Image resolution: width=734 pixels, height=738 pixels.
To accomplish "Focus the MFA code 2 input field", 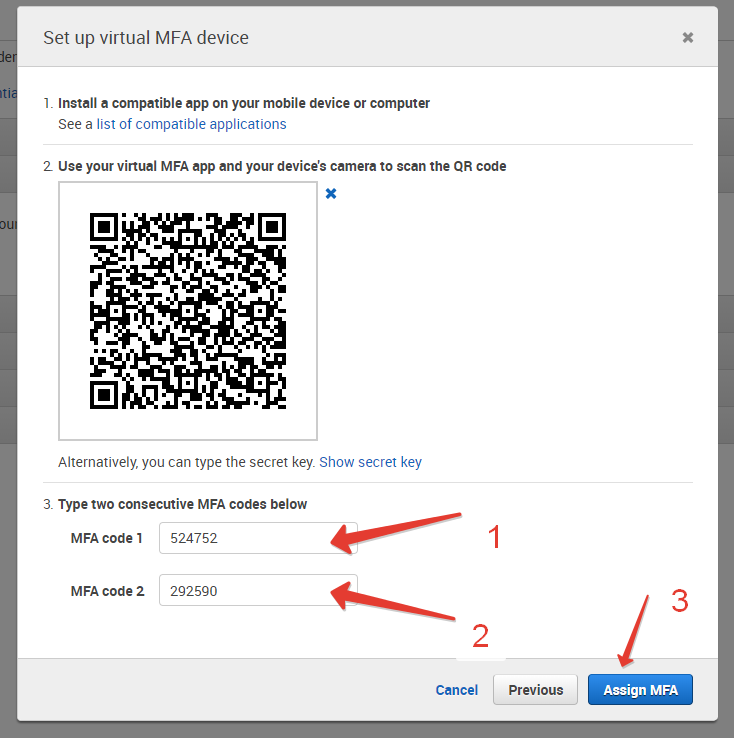I will tap(258, 590).
